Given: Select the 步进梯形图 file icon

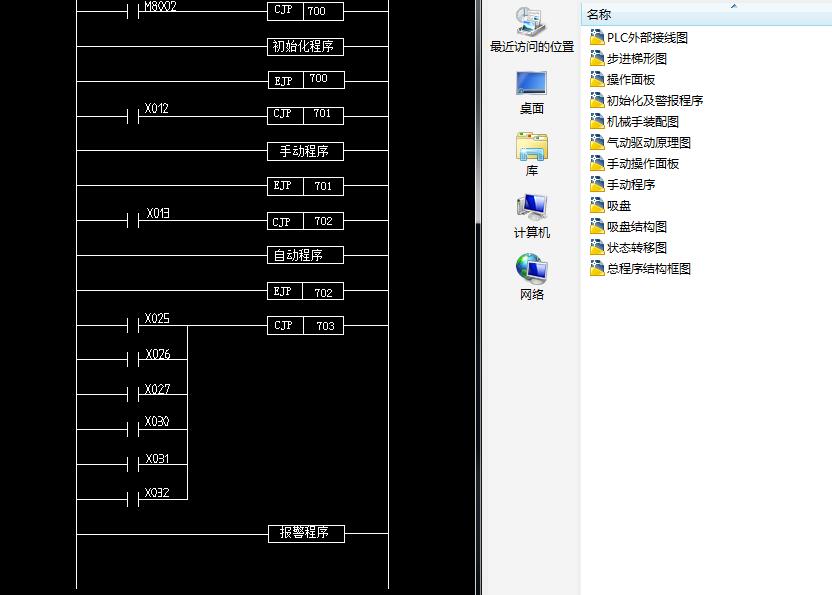Looking at the screenshot, I should [x=597, y=58].
